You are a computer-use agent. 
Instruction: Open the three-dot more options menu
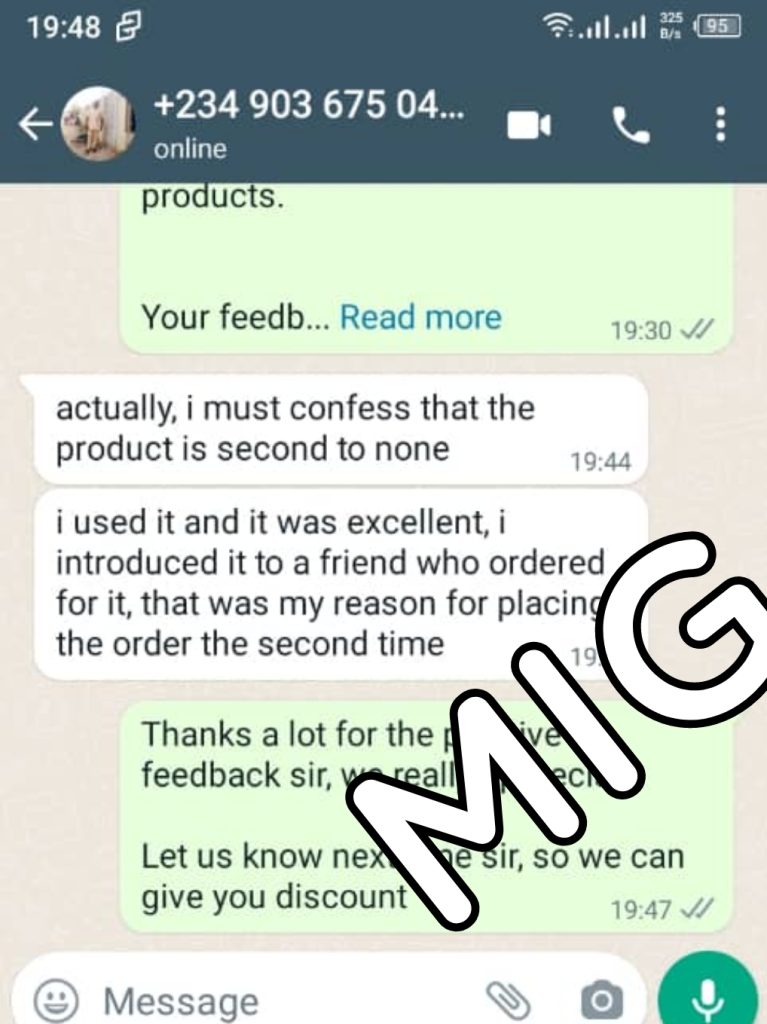coord(720,124)
